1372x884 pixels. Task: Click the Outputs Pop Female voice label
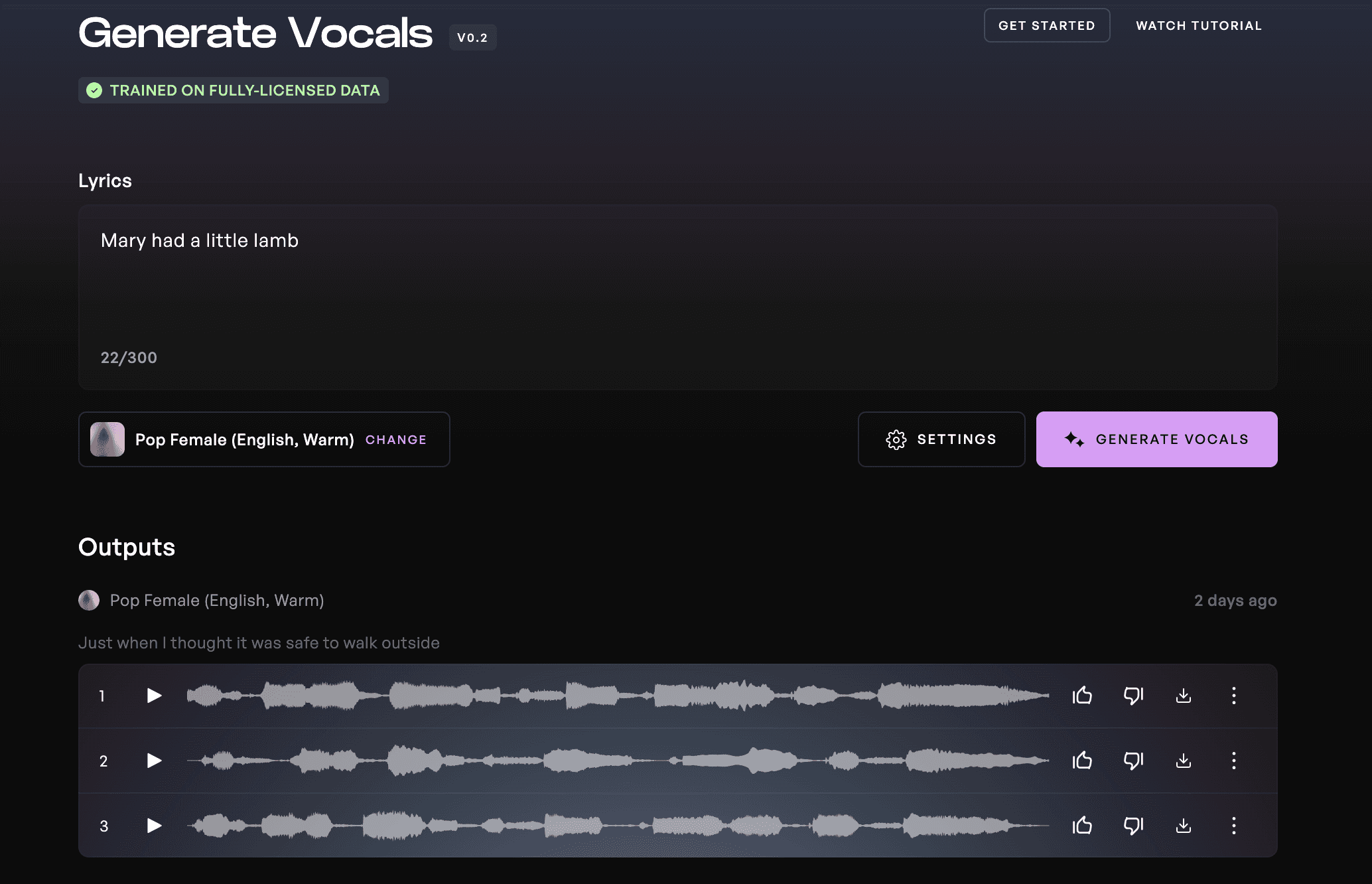pyautogui.click(x=217, y=601)
